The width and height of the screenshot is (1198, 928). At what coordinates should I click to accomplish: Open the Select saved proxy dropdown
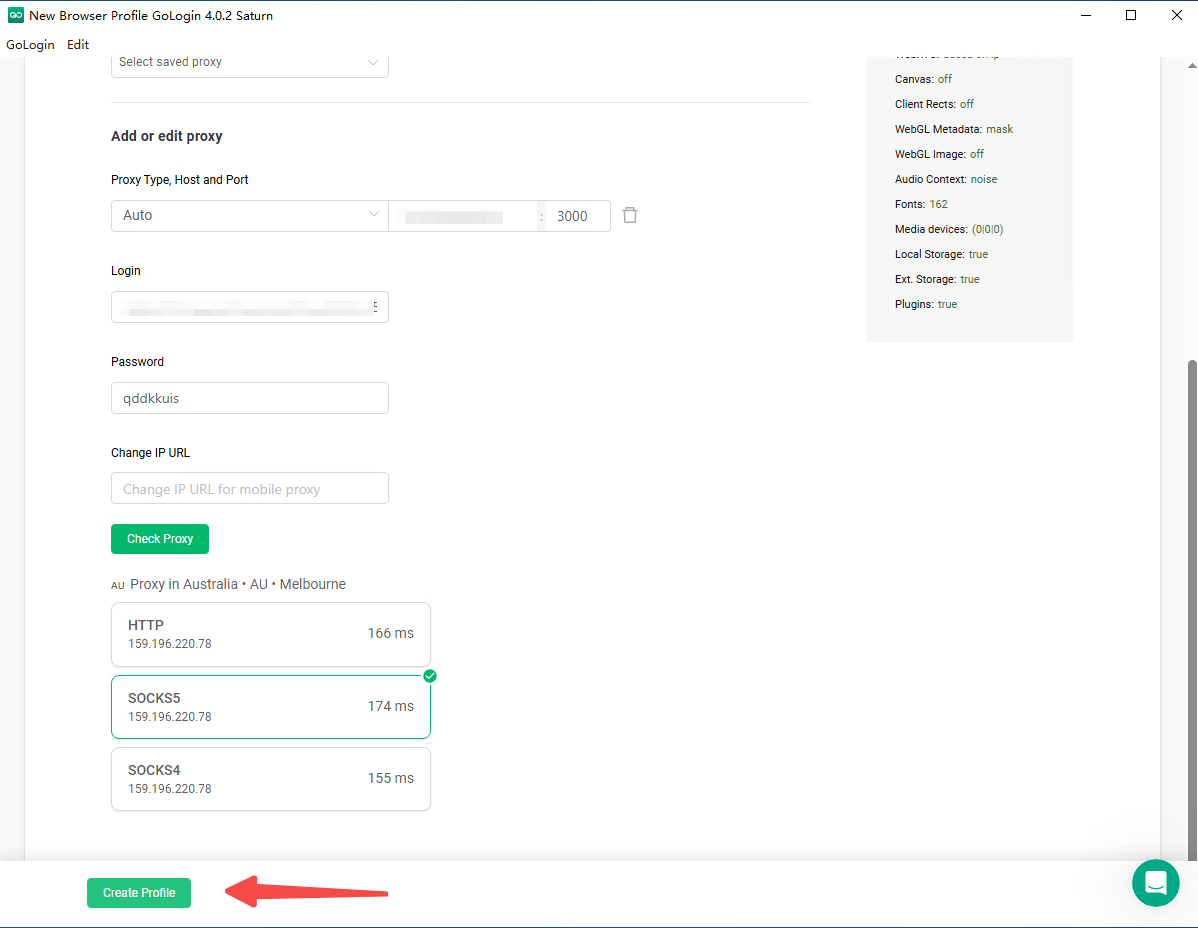pyautogui.click(x=249, y=62)
